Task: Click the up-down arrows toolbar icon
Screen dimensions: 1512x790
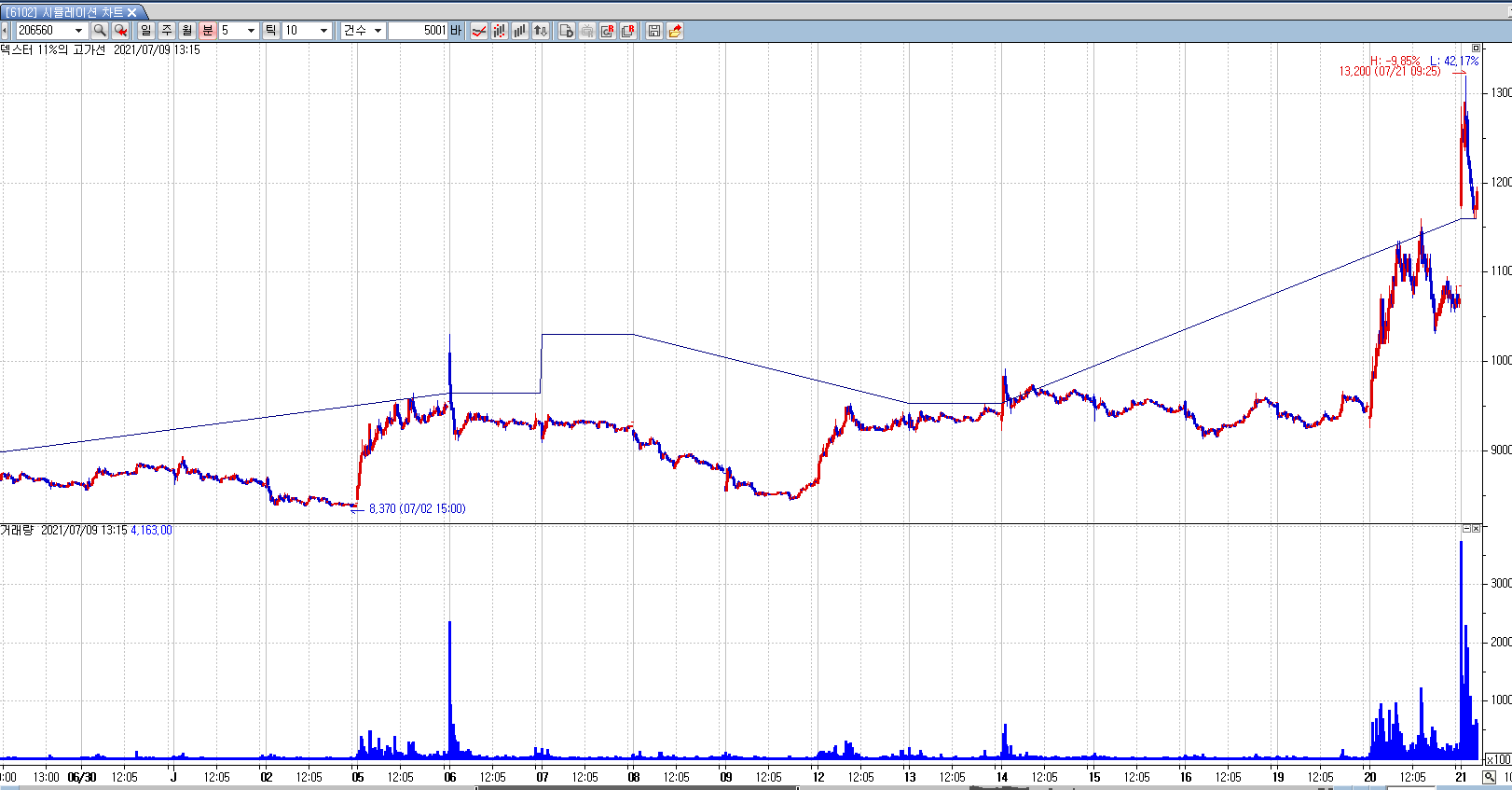Action: (x=541, y=31)
